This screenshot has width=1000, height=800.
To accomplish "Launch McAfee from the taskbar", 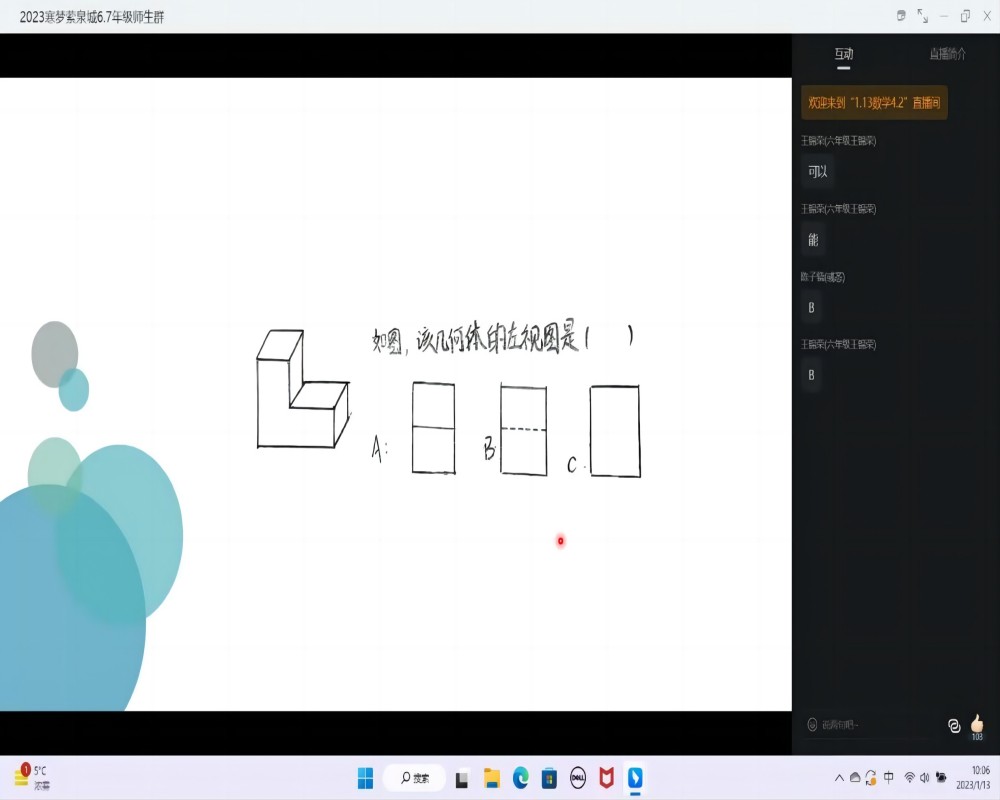I will 606,777.
